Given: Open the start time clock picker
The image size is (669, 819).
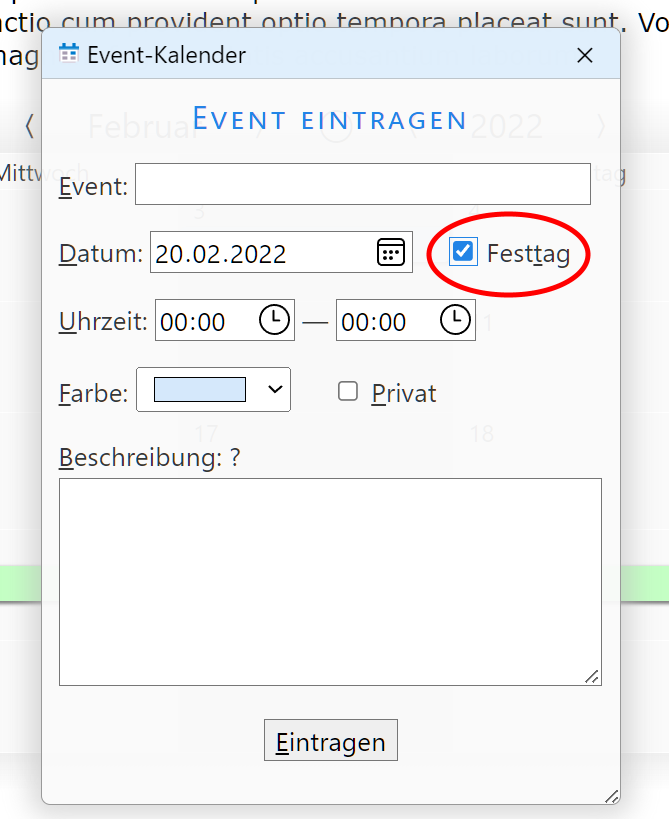Looking at the screenshot, I should (x=274, y=321).
